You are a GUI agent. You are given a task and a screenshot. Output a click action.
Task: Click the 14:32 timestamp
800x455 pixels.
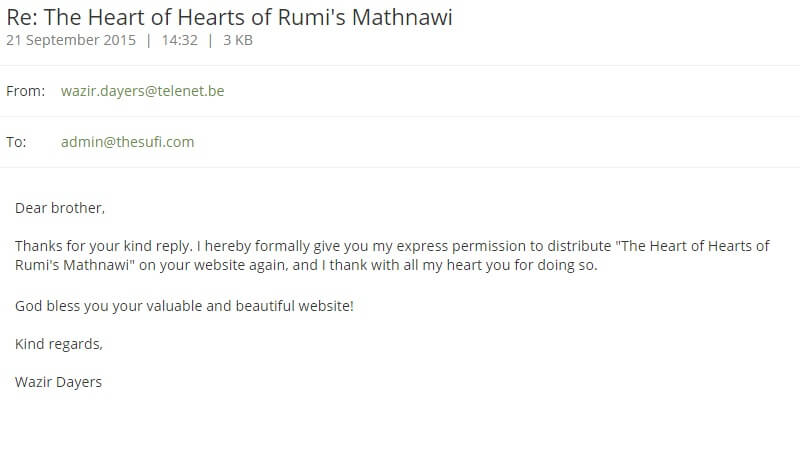coord(180,40)
